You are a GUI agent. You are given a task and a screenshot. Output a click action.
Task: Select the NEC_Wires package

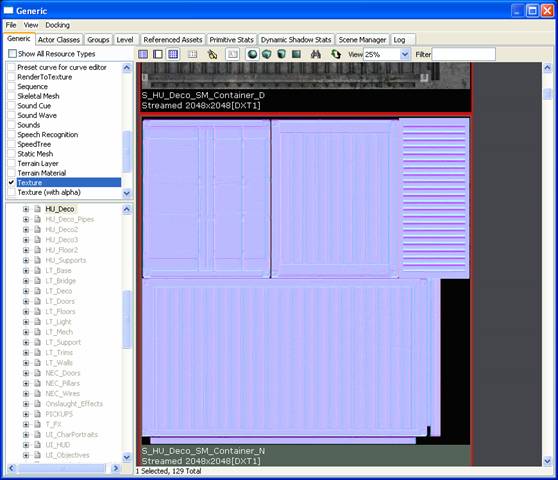[63, 394]
